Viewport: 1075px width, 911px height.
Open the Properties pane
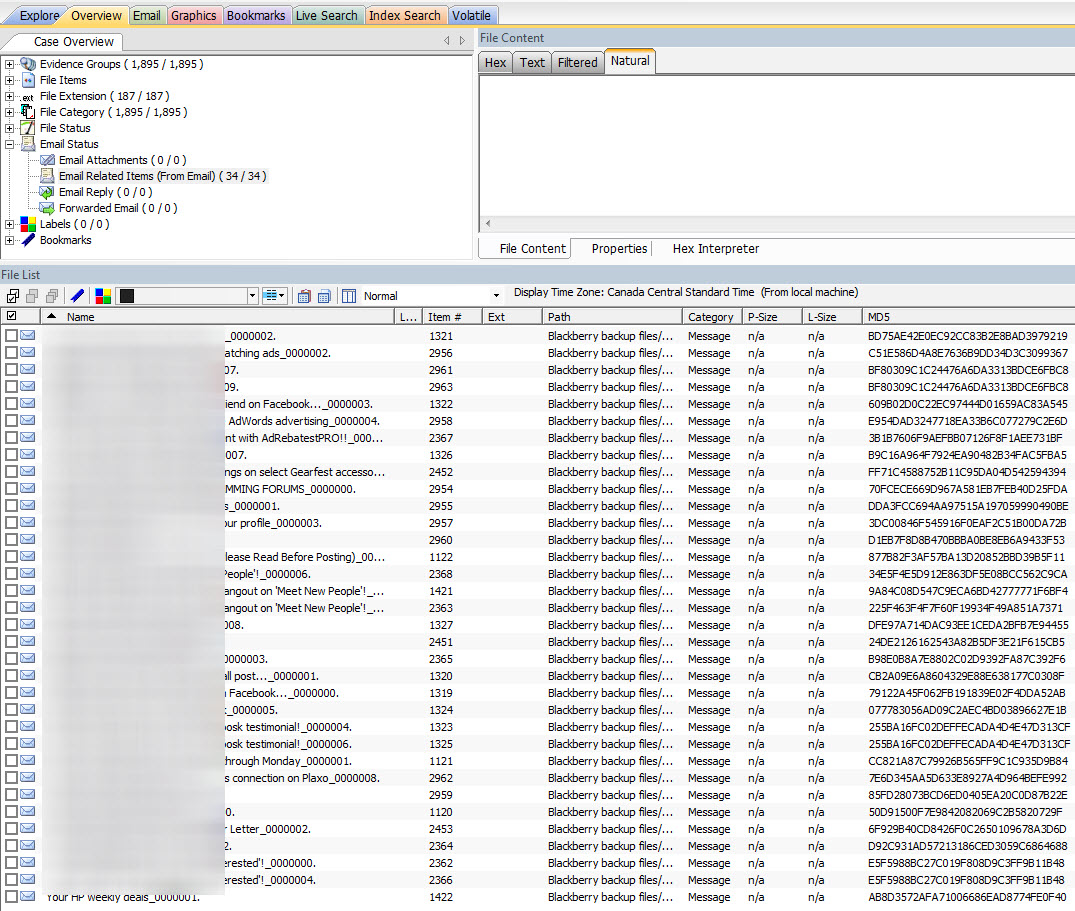(620, 248)
